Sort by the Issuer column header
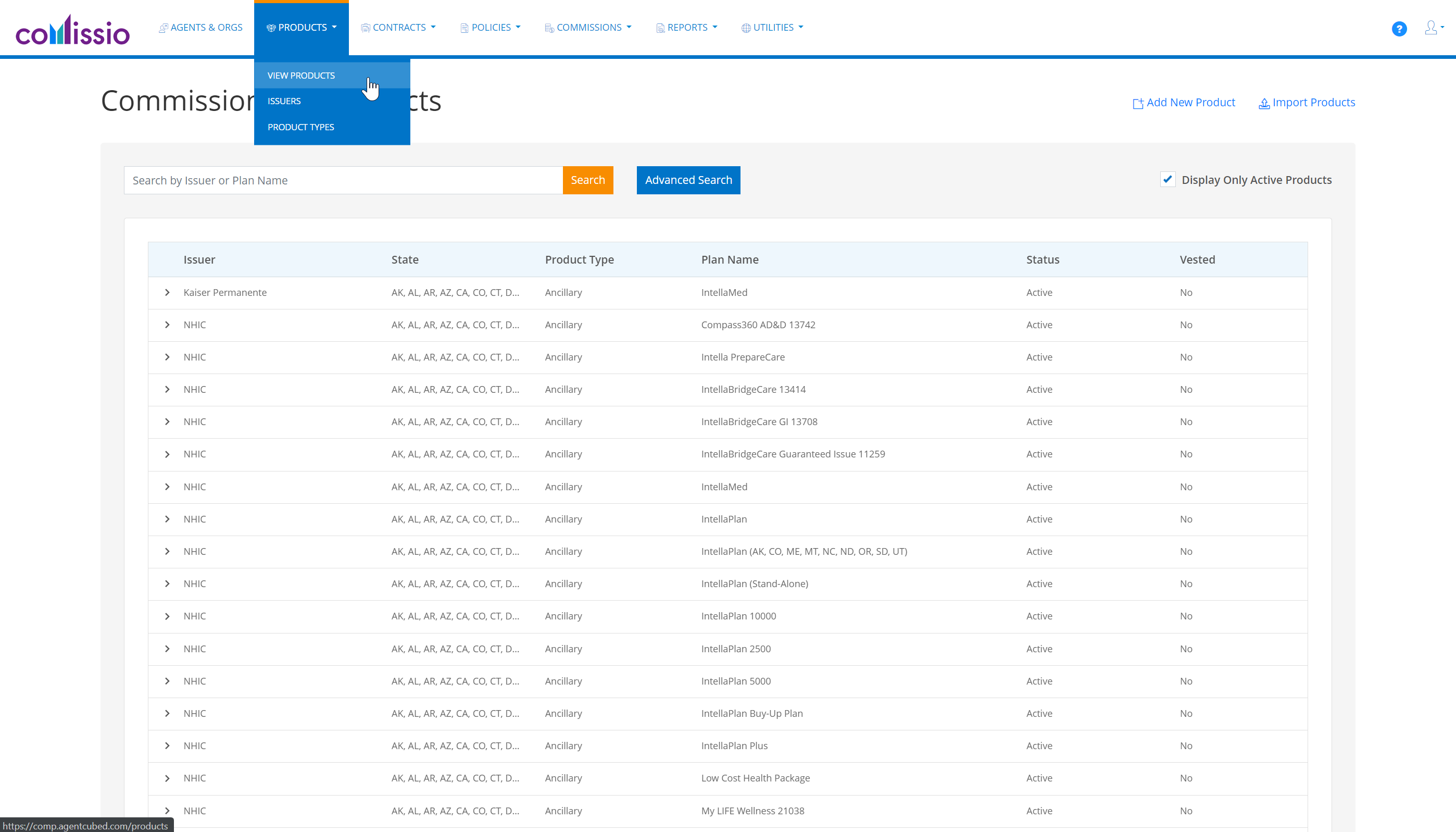The height and width of the screenshot is (832, 1456). (x=199, y=259)
